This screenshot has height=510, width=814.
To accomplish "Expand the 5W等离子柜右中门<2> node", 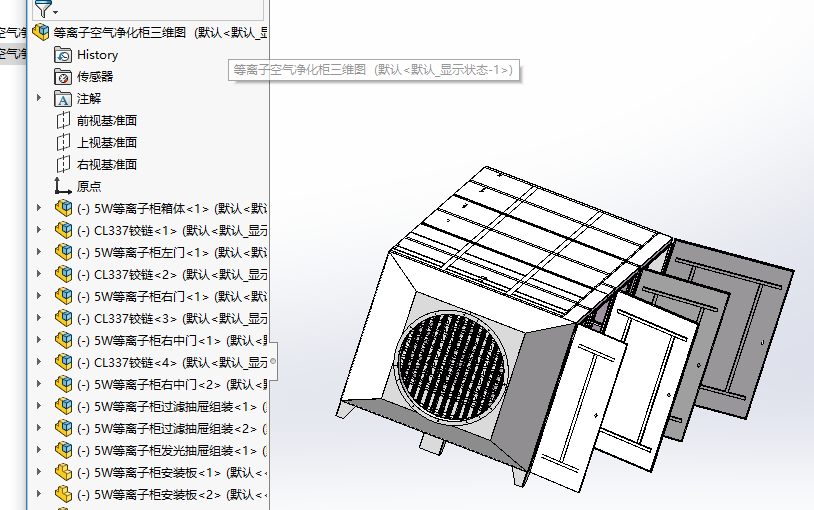I will click(x=39, y=383).
